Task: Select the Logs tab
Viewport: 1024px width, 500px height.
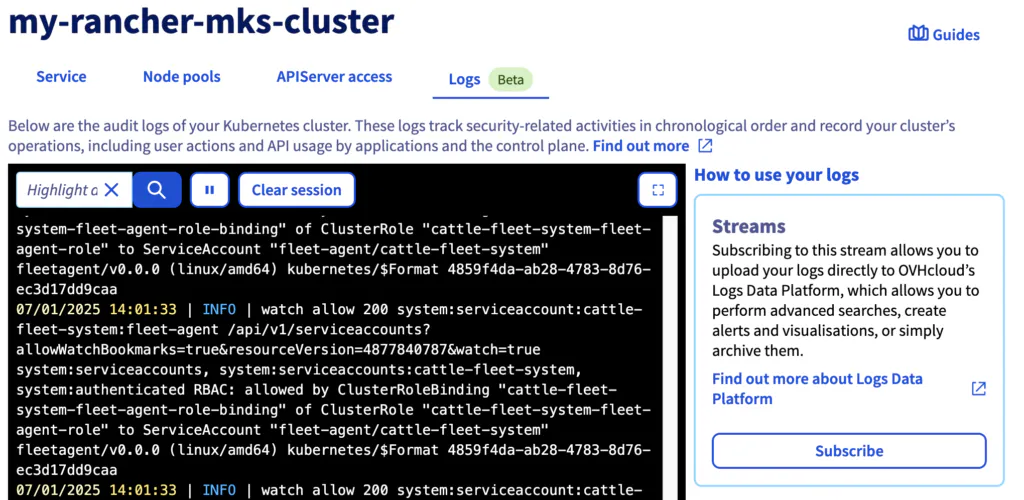Action: (x=464, y=80)
